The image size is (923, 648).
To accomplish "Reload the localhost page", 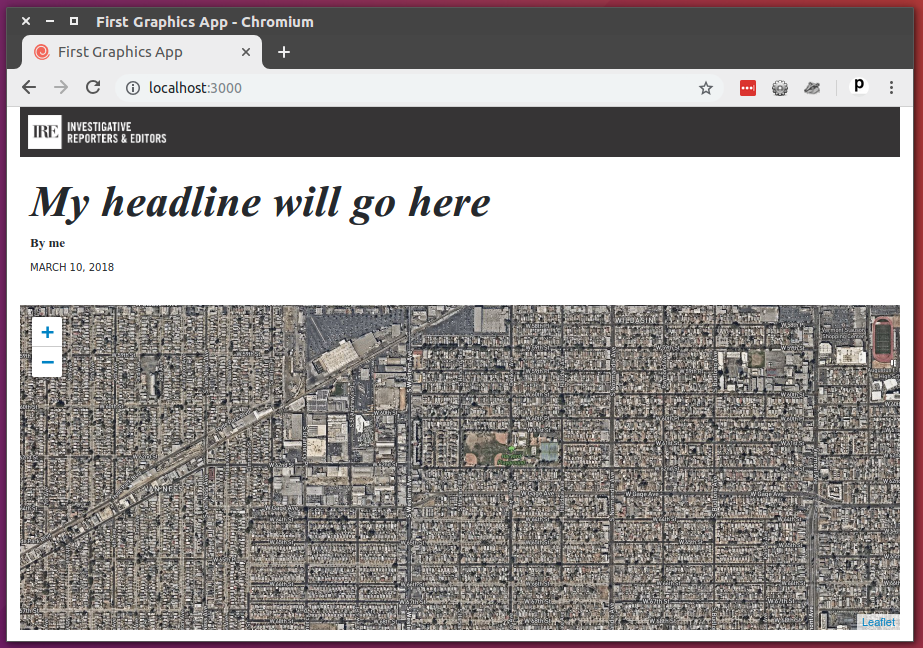I will click(93, 88).
